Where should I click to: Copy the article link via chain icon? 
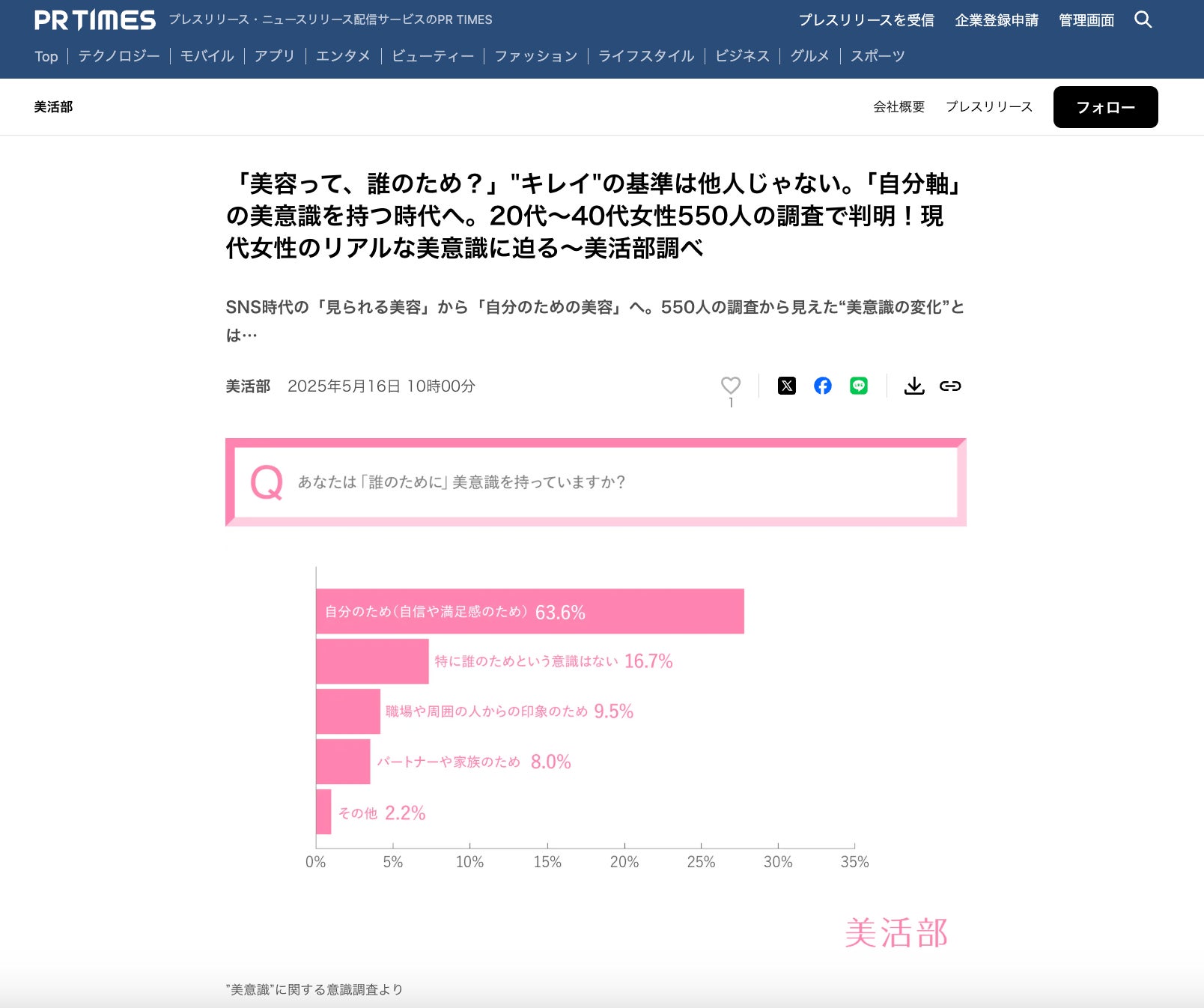[x=950, y=386]
